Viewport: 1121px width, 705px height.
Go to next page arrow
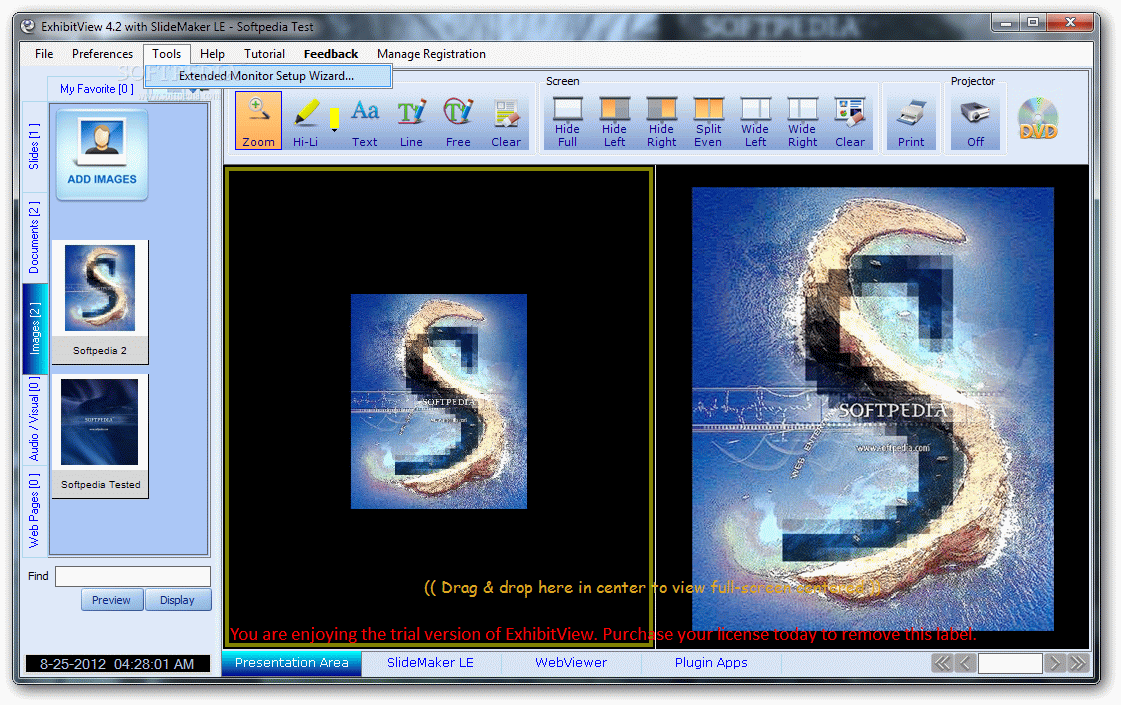tap(1055, 663)
